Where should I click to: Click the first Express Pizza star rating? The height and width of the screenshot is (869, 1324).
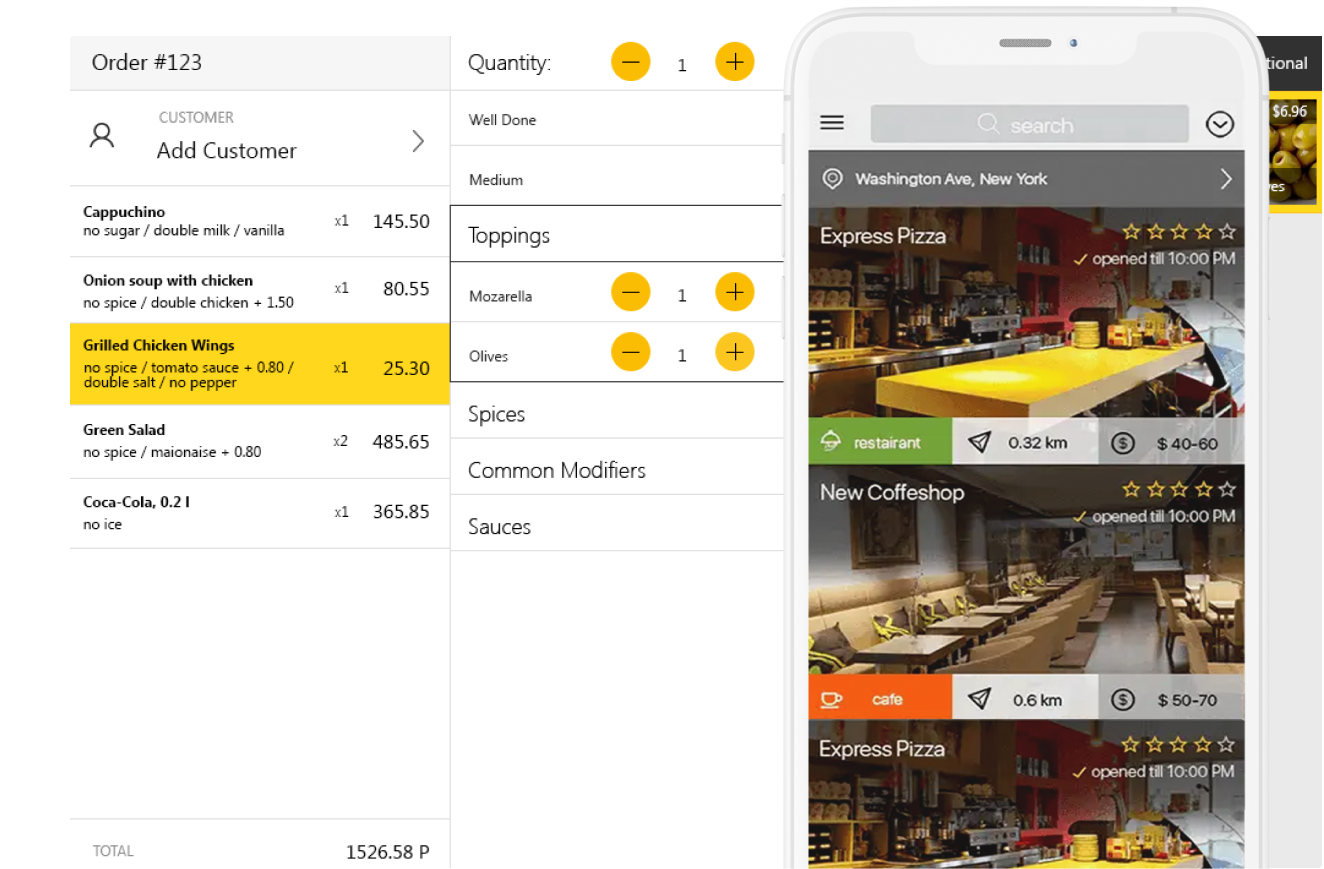point(1179,232)
